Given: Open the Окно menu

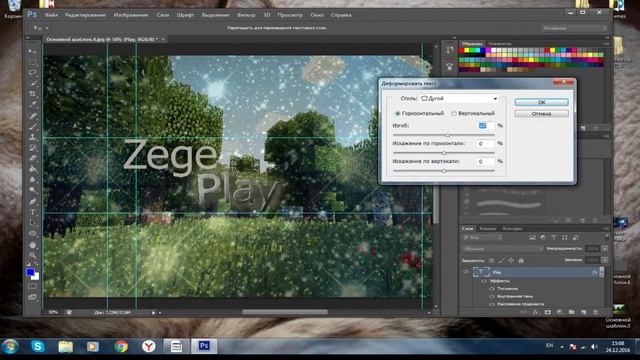Looking at the screenshot, I should coord(317,15).
